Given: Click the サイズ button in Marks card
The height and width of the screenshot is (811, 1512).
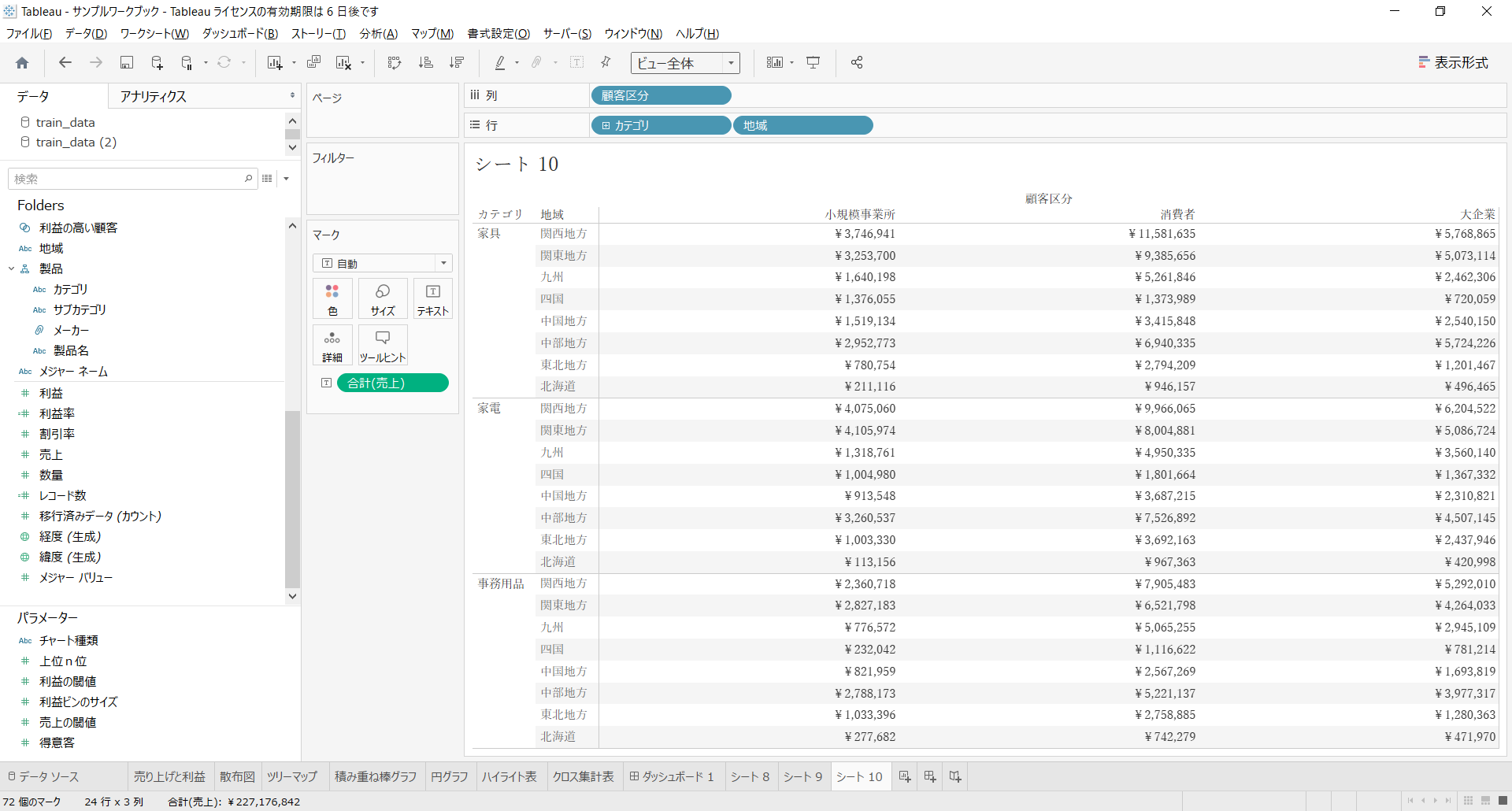Looking at the screenshot, I should click(383, 299).
